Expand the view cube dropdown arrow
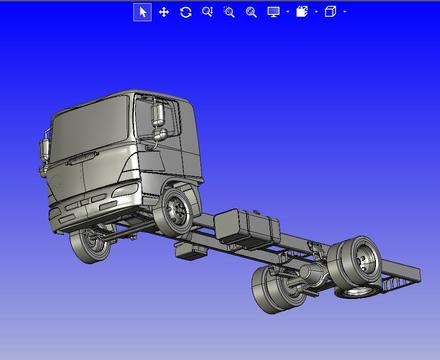 tap(345, 12)
